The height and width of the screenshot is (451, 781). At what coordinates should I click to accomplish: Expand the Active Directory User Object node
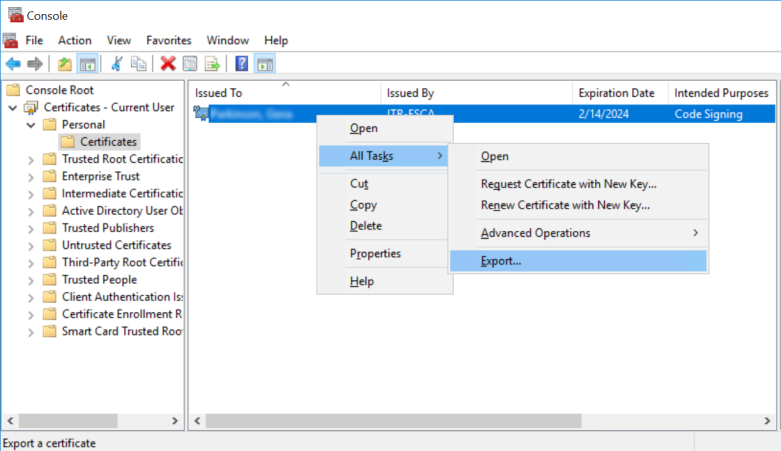(x=31, y=212)
